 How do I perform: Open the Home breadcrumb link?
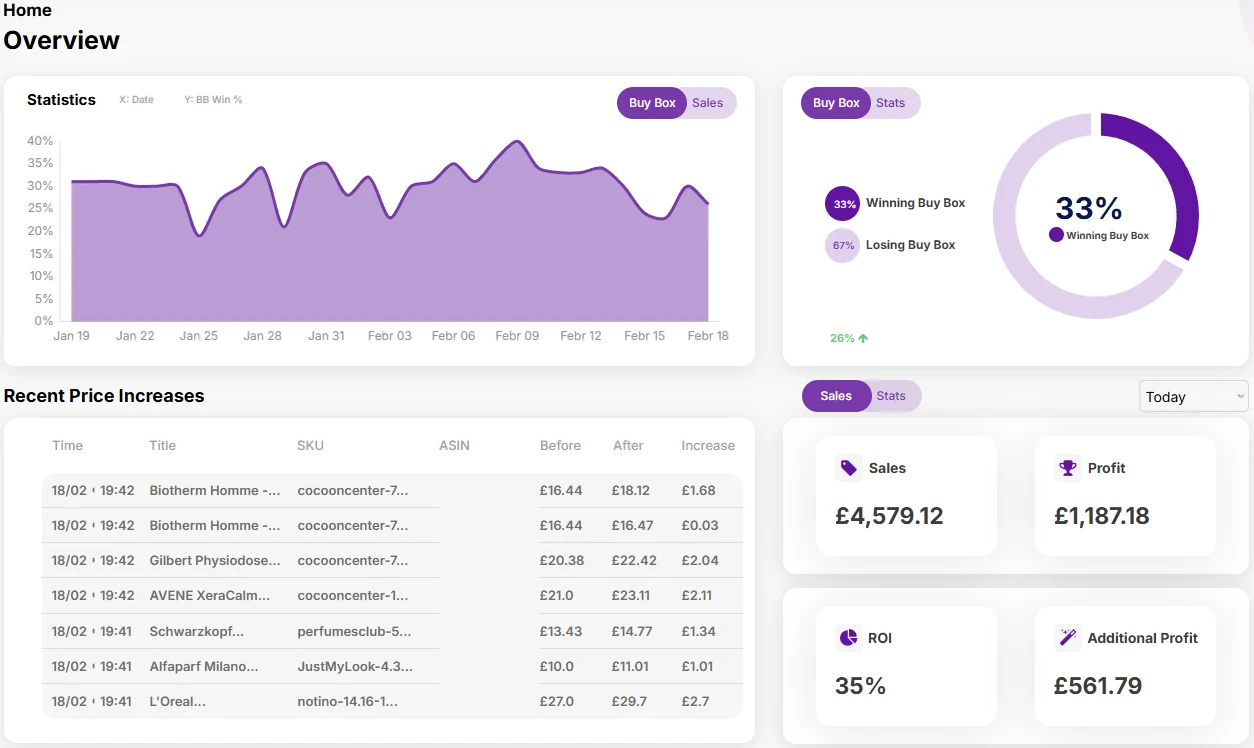pos(28,10)
